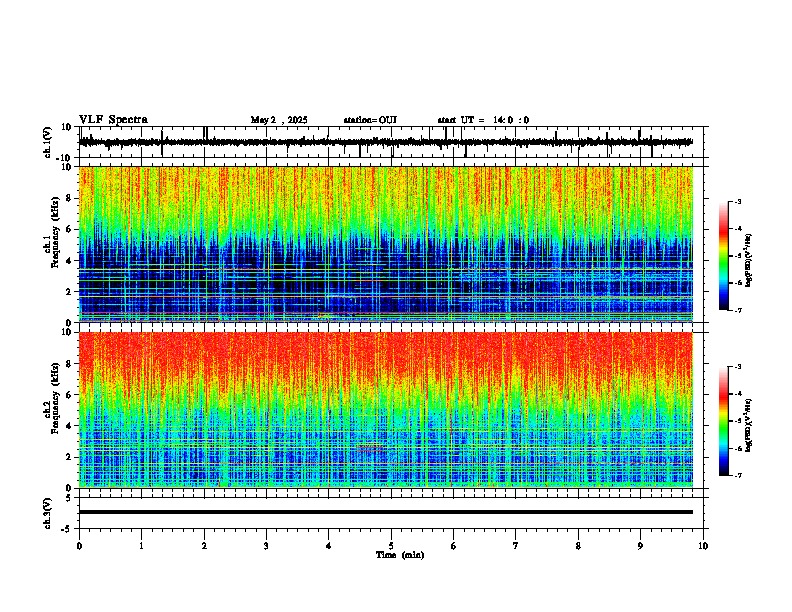Image resolution: width=792 pixels, height=612 pixels.
Task: Click the "-7" tick on ch.2 colorbar
Action: pyautogui.click(x=737, y=476)
